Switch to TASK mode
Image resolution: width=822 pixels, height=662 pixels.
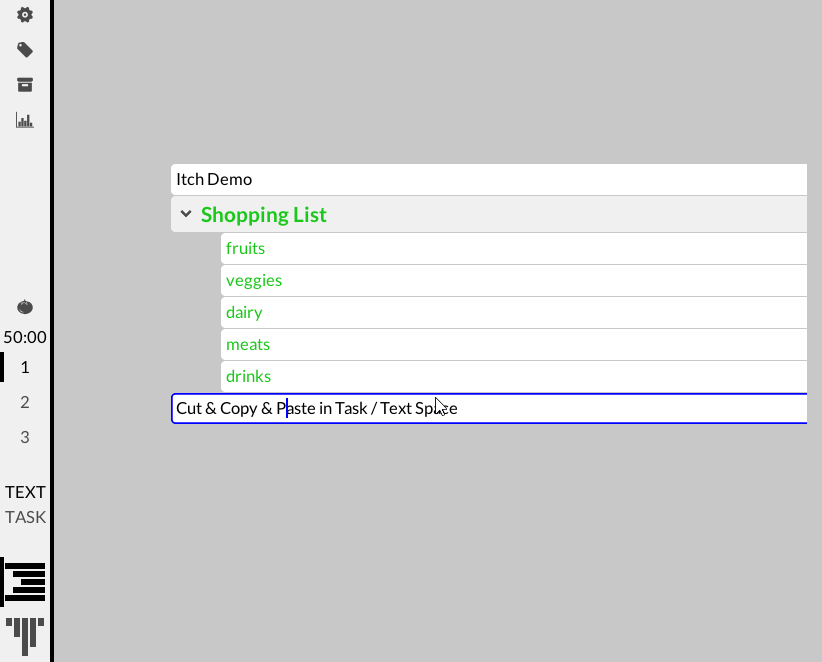pyautogui.click(x=25, y=517)
